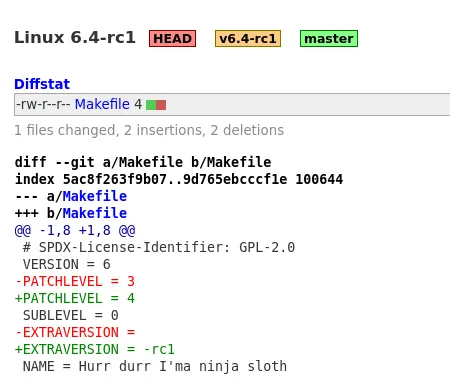450x383 pixels.
Task: Click the @@ -1,8 +1,8 @@ hunk header
Action: coord(75,230)
